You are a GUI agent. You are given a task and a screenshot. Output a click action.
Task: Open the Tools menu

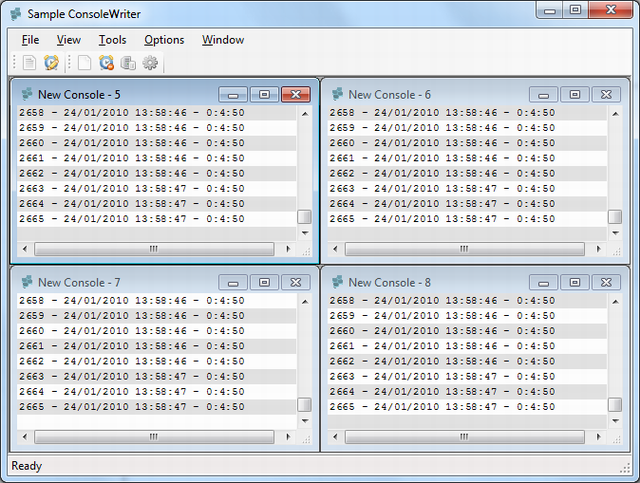113,40
